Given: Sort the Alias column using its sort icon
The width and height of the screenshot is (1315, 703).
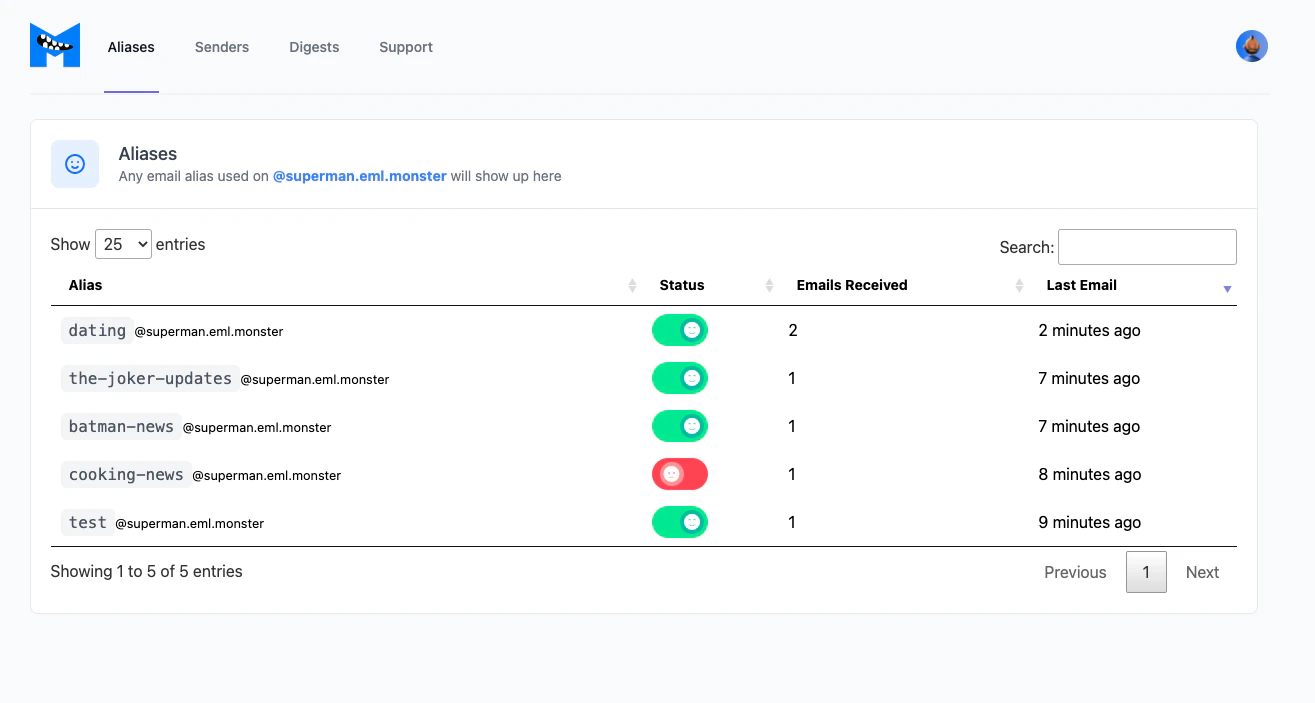Looking at the screenshot, I should coord(632,285).
